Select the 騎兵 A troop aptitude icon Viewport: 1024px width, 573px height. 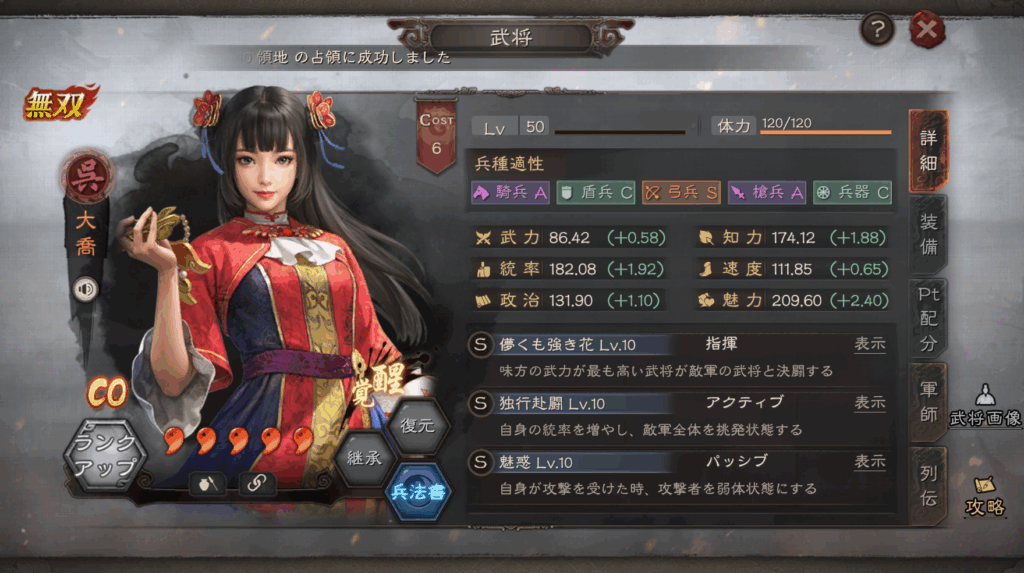510,192
